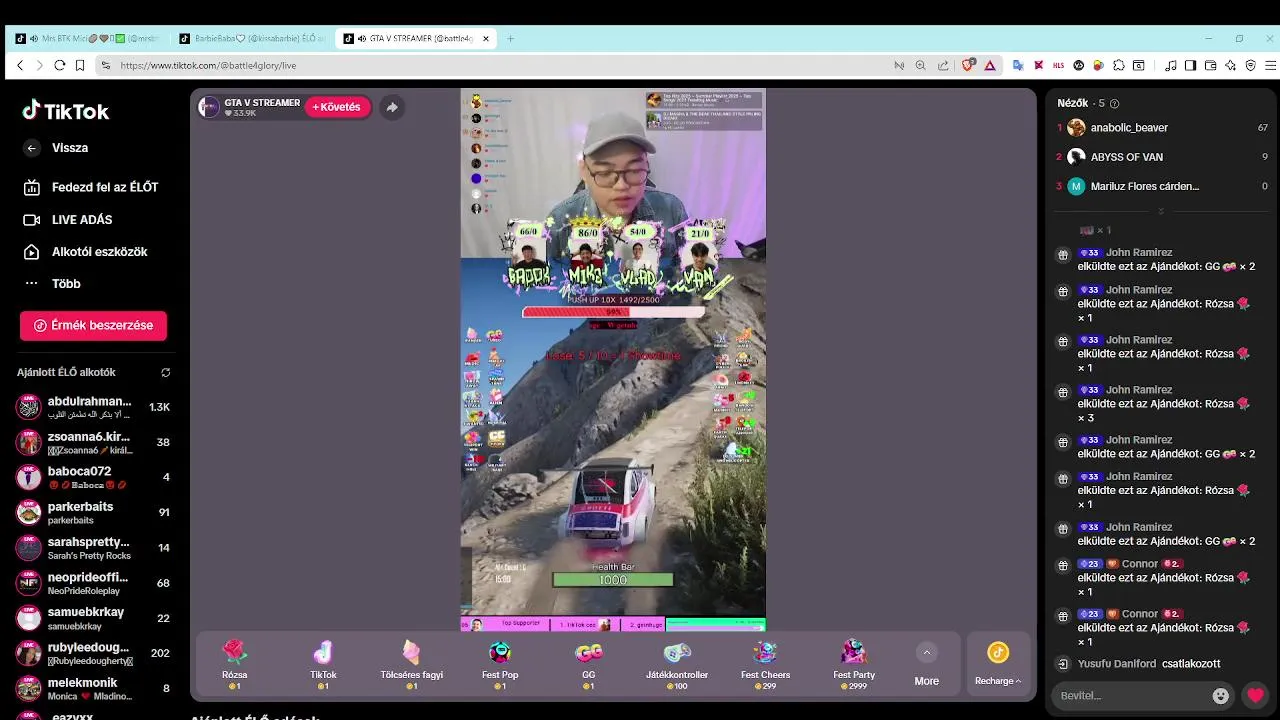Click the live video stream

[613, 360]
